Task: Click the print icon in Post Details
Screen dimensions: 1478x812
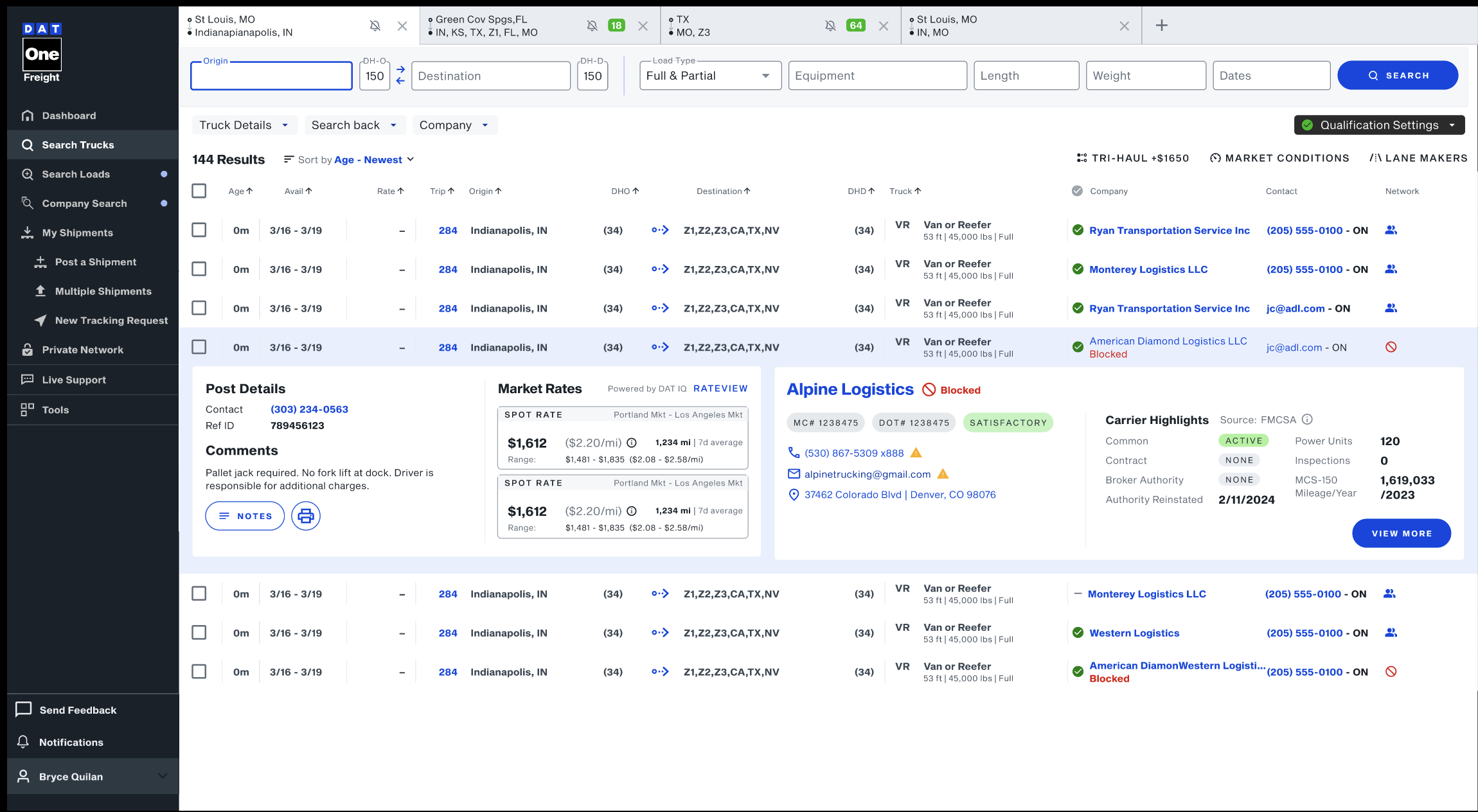Action: pos(306,516)
